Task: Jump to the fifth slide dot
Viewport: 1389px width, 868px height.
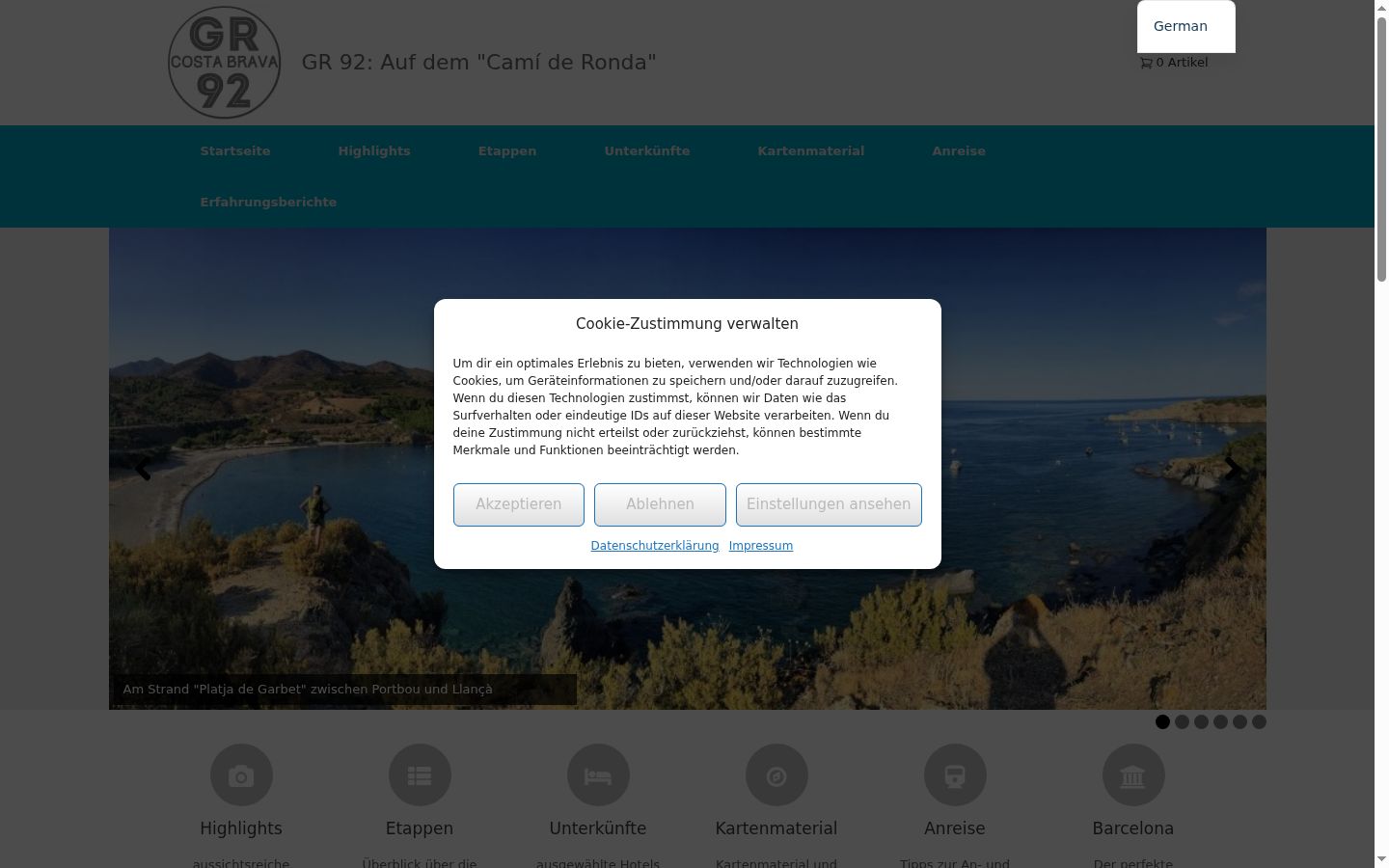Action: [x=1239, y=721]
